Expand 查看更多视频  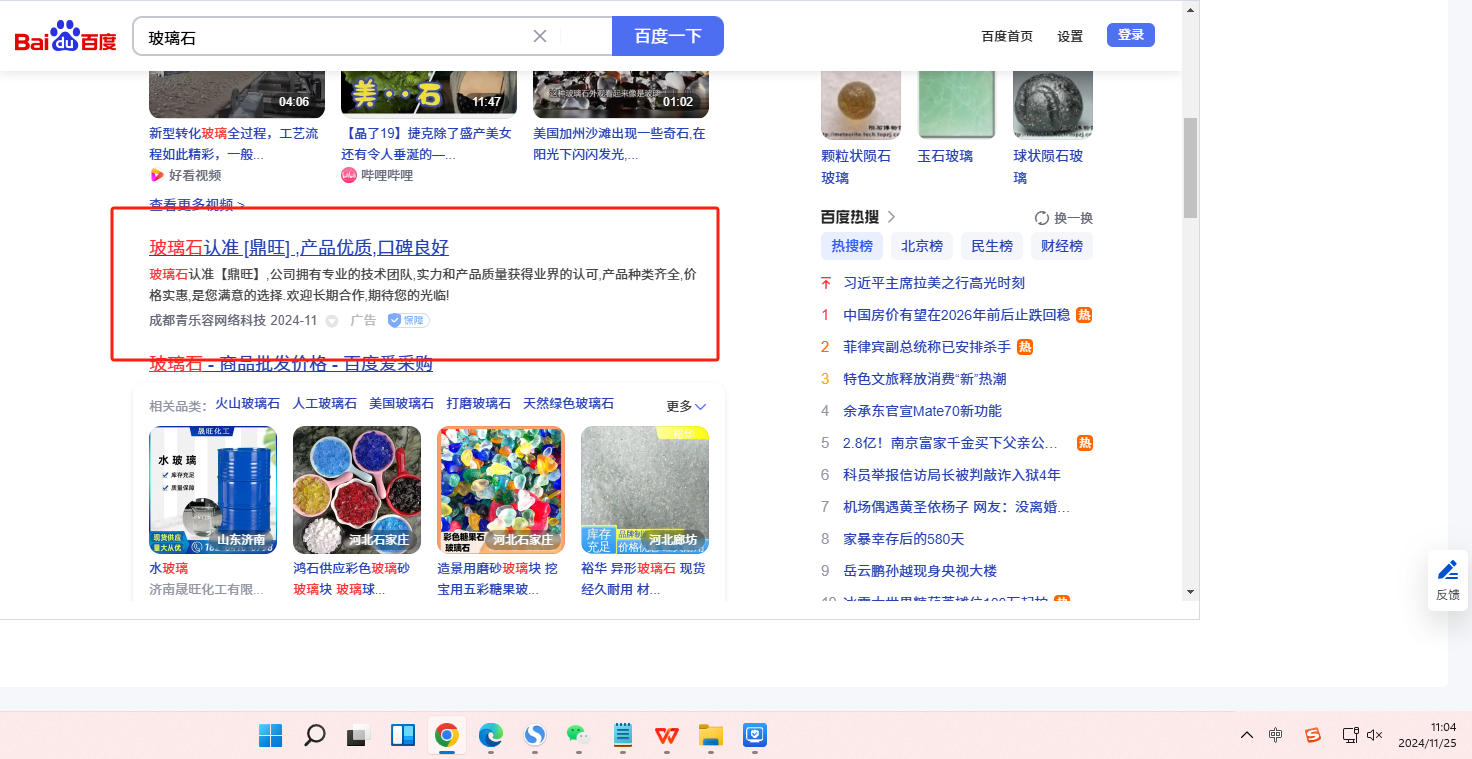pyautogui.click(x=197, y=205)
